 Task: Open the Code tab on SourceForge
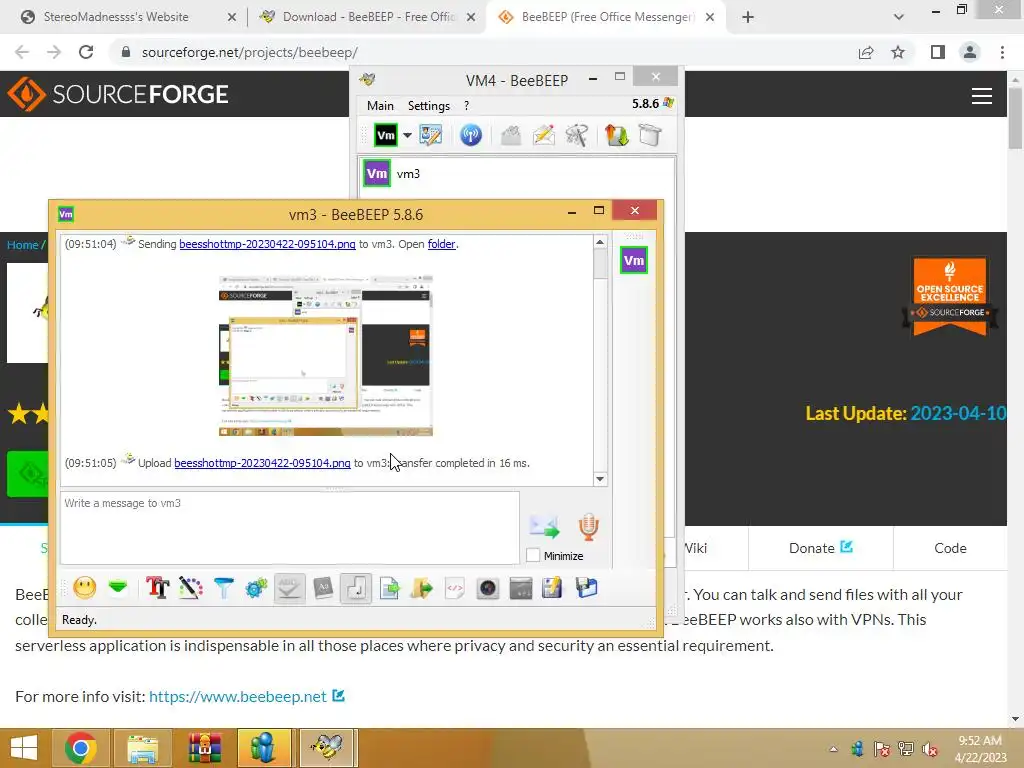coord(950,548)
